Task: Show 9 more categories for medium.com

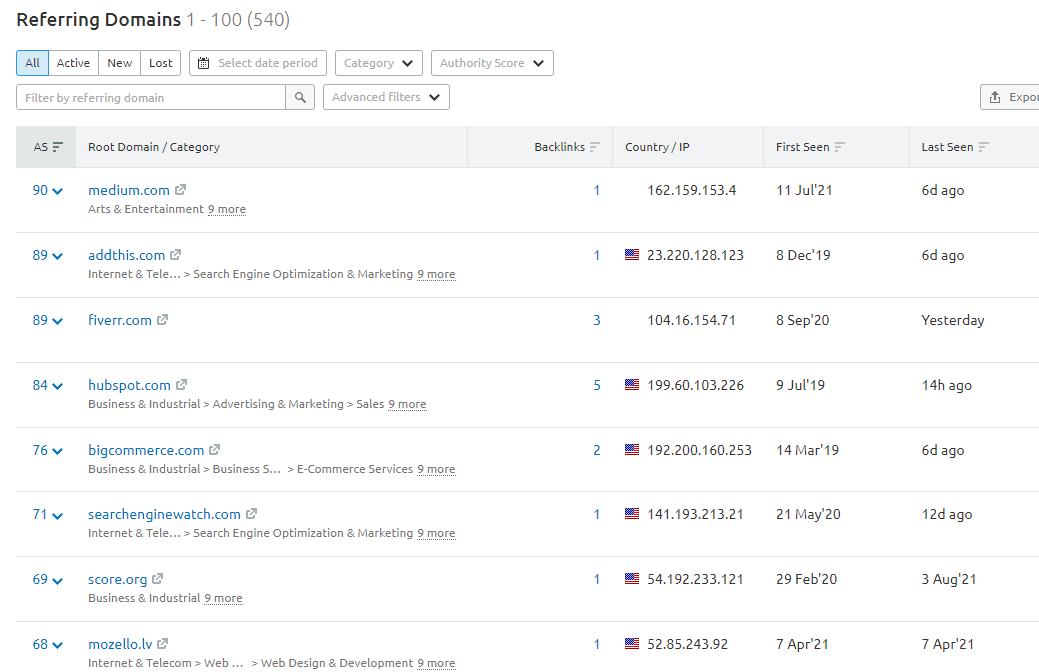Action: pos(227,209)
